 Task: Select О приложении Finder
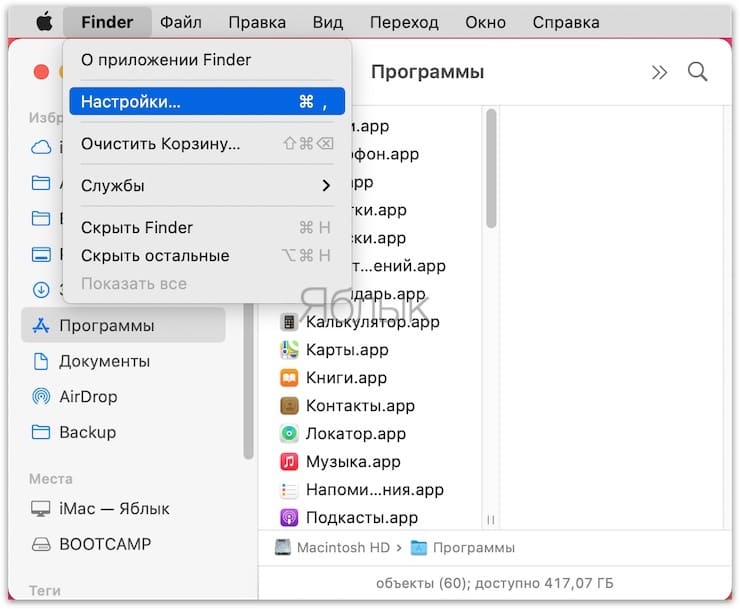[207, 60]
